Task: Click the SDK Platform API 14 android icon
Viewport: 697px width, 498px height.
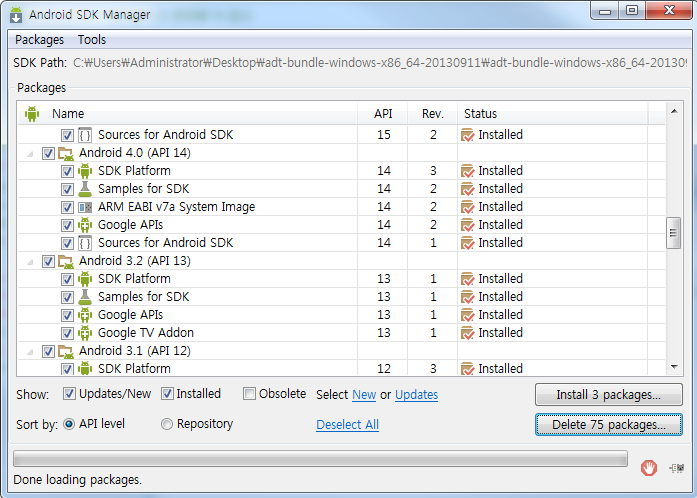Action: click(x=85, y=171)
